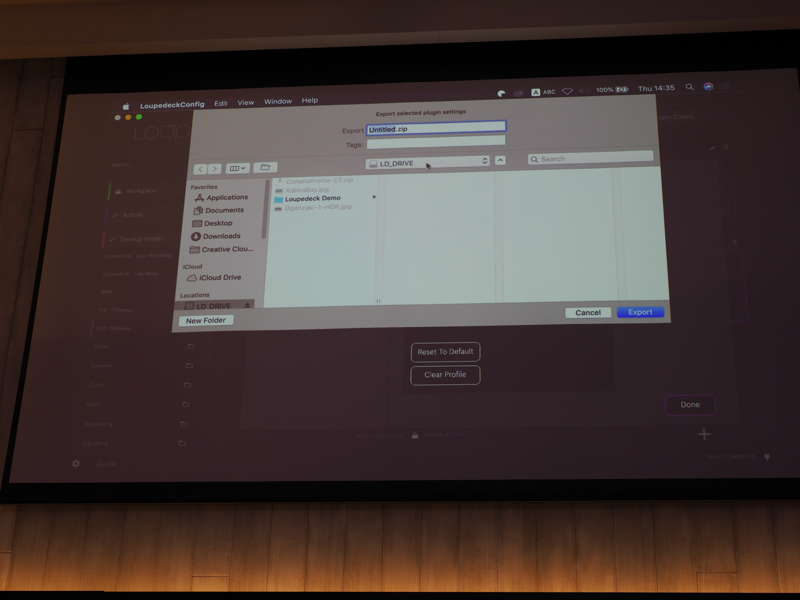Image resolution: width=800 pixels, height=600 pixels.
Task: Open the column view mode dropdown
Action: (237, 168)
